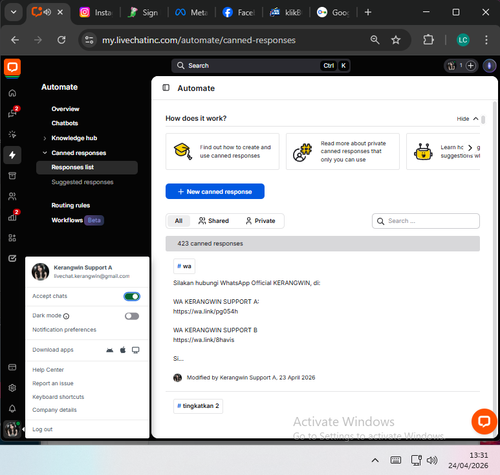The height and width of the screenshot is (475, 500).
Task: Bookmark this page with the star icon
Action: click(396, 40)
